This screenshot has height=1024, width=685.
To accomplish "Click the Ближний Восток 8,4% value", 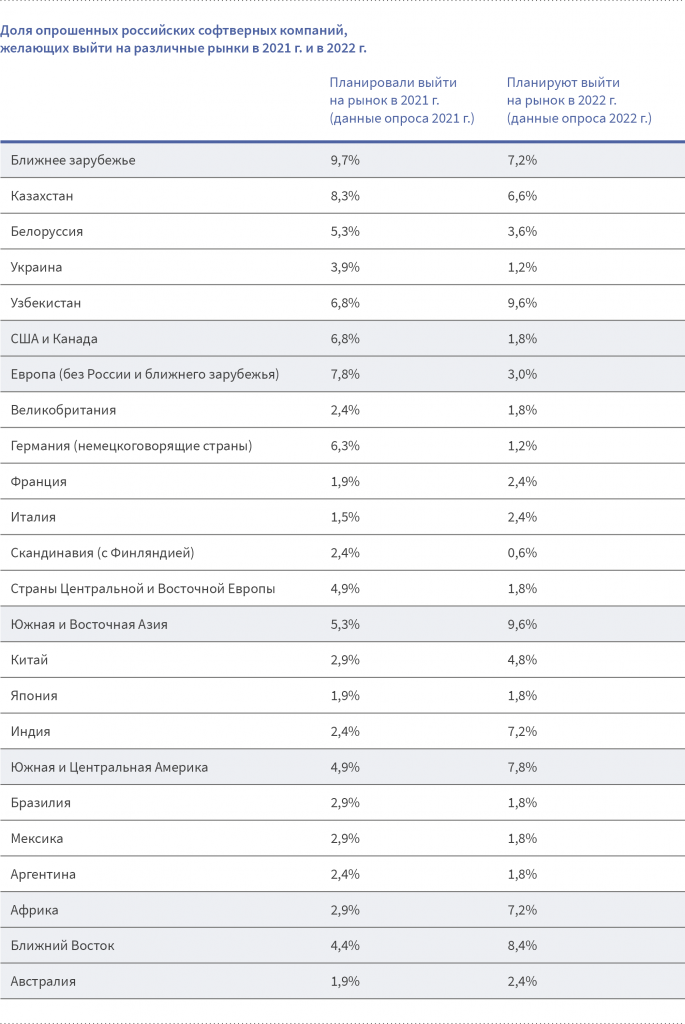I will 522,946.
